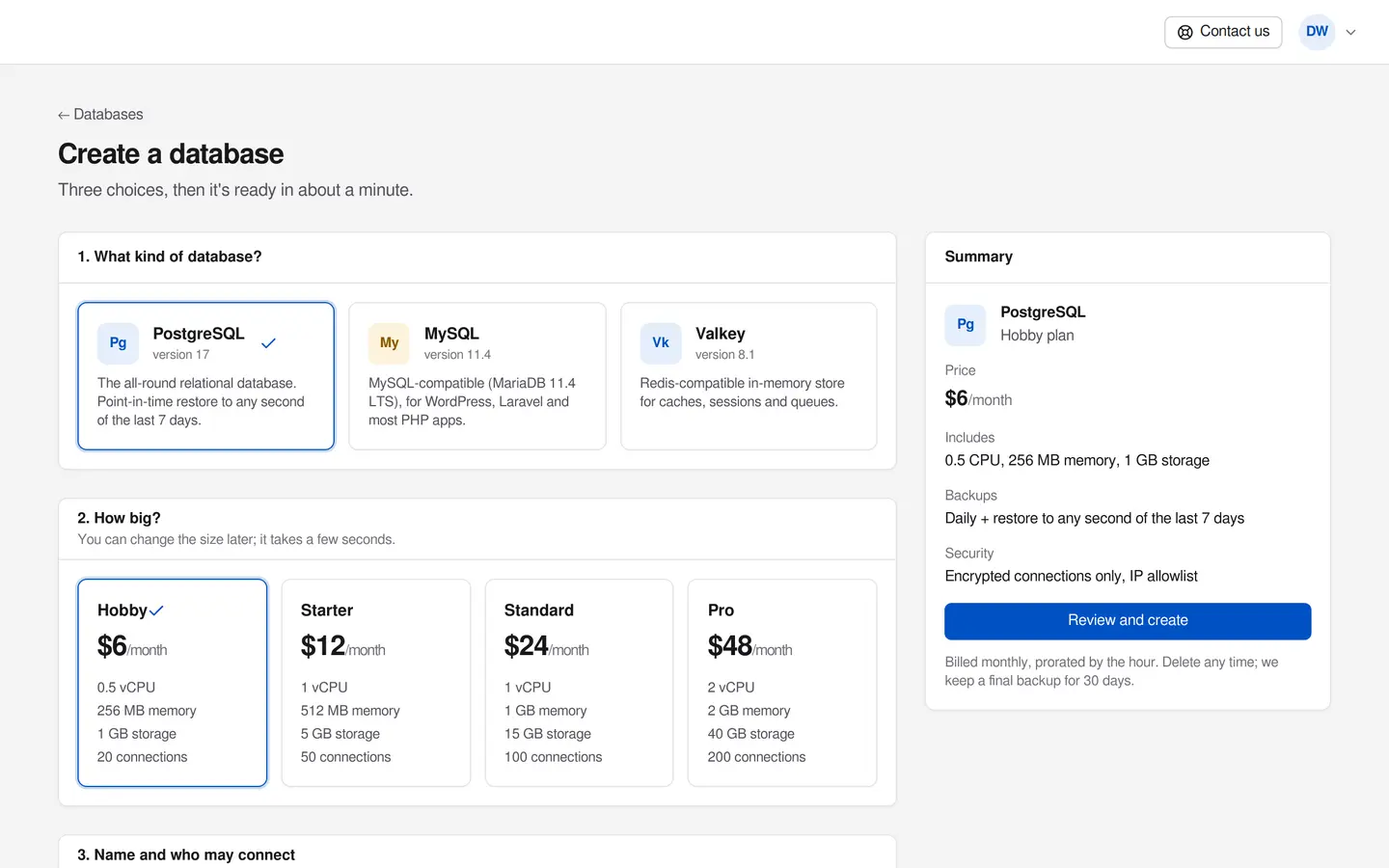Screen dimensions: 1389x868
Task: Select the Valkey database type
Action: 749,376
